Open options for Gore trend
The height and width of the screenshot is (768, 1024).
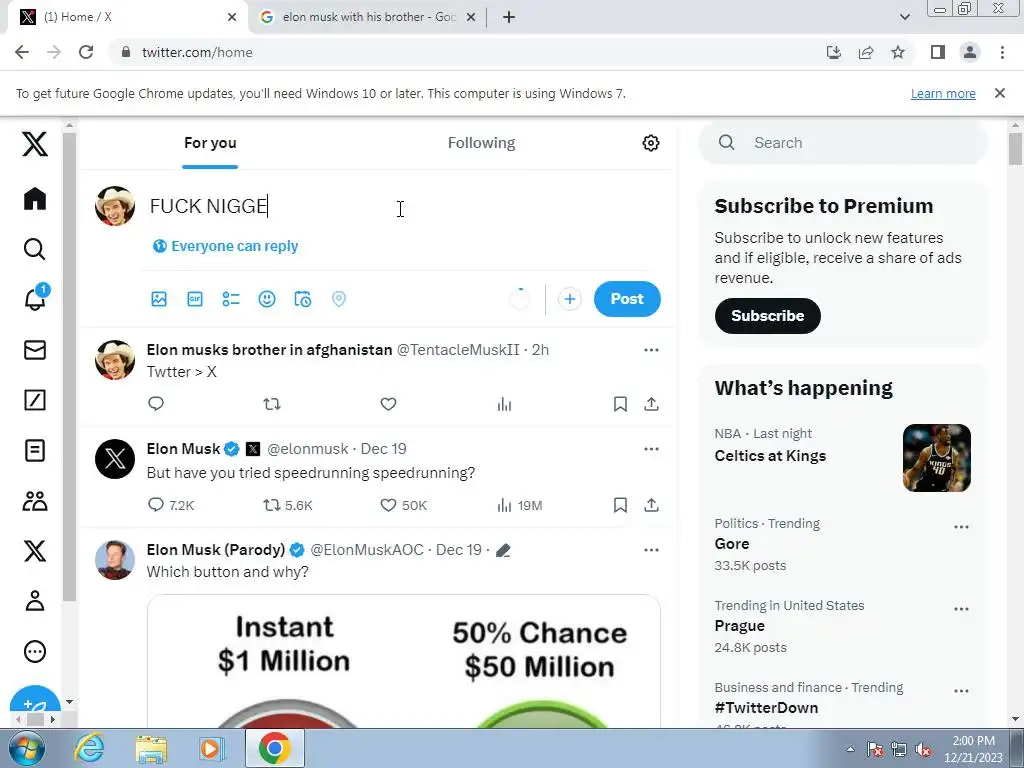coord(961,527)
